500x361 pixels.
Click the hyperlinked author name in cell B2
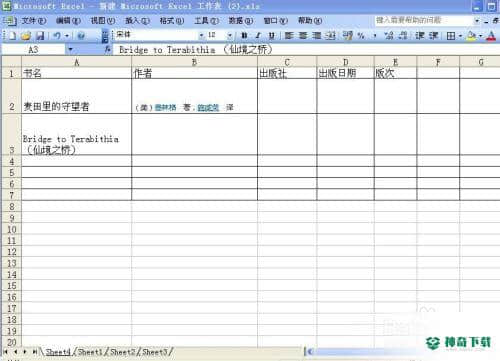166,107
